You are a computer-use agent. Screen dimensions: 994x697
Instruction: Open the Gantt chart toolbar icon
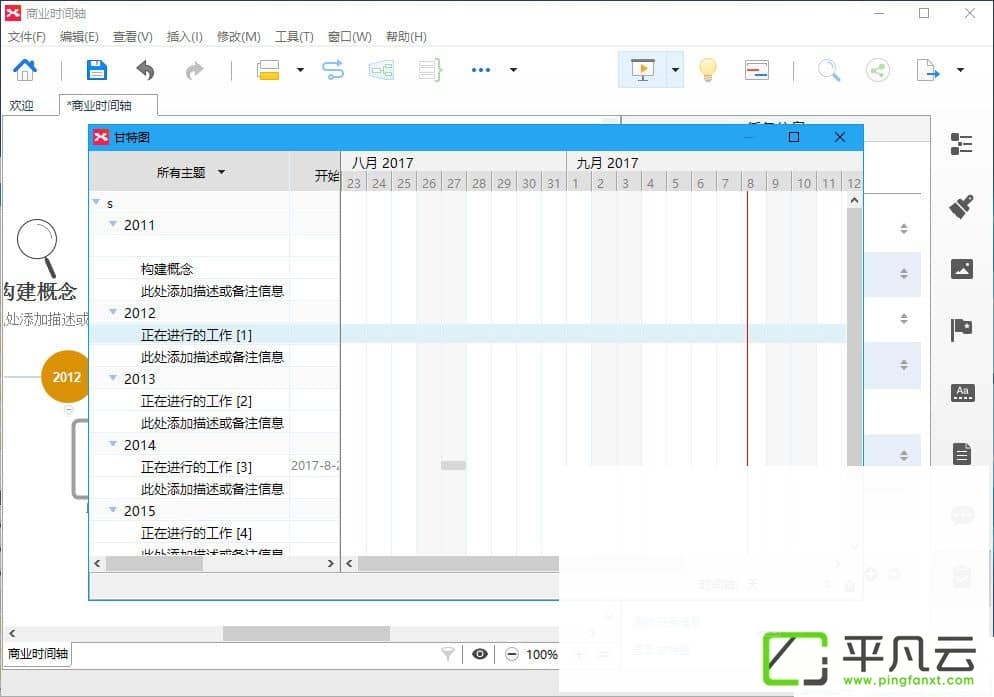coord(756,70)
